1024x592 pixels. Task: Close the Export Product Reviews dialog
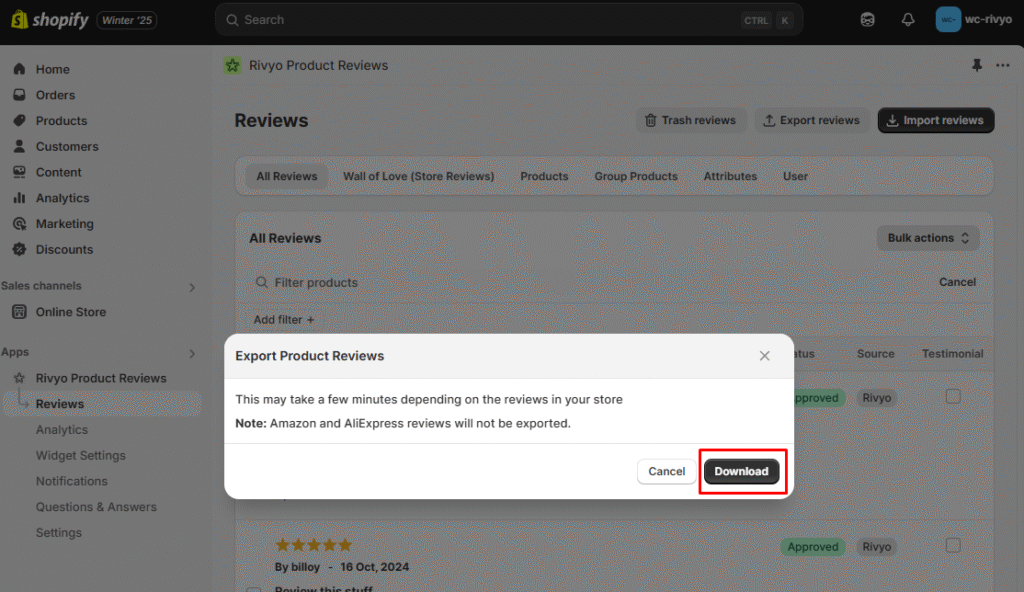(x=765, y=356)
